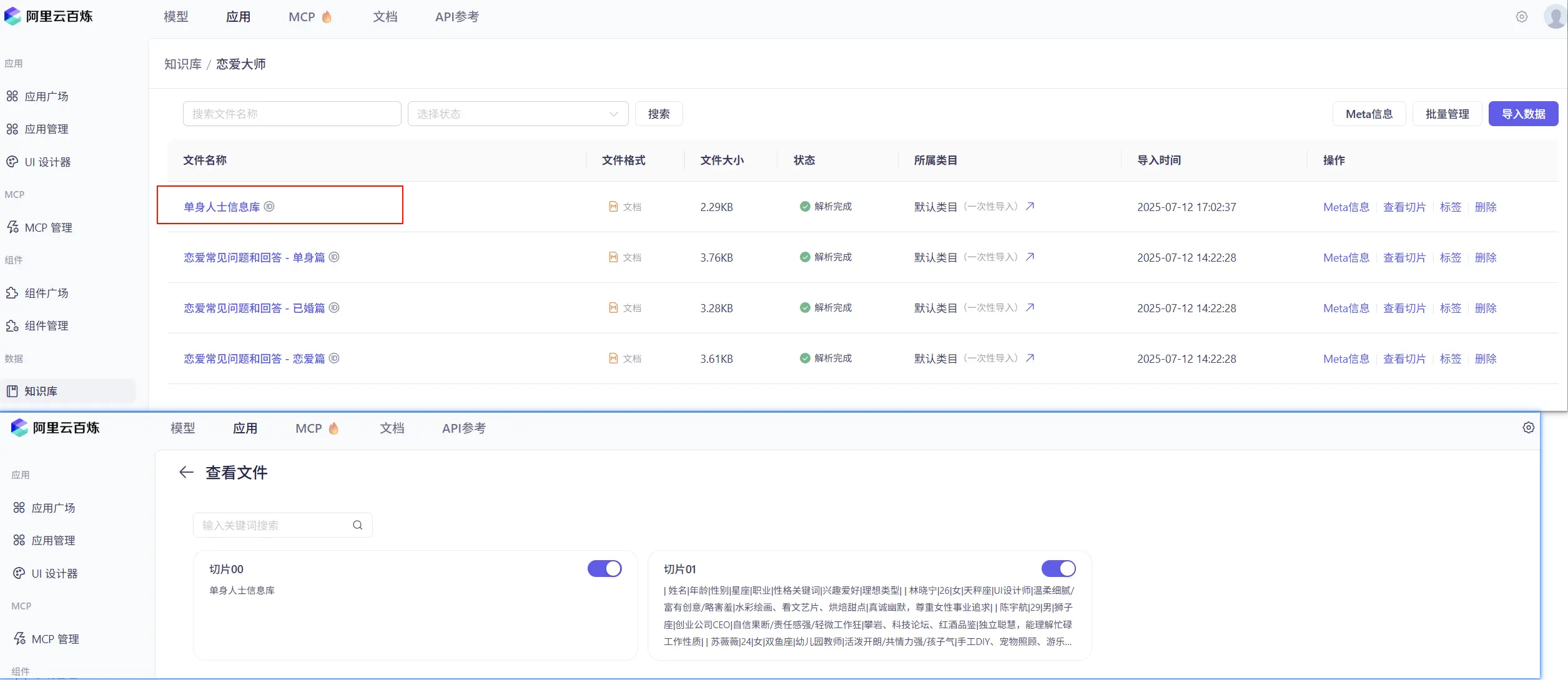Click category arrow icon in 单身篇 row
The width and height of the screenshot is (1568, 680).
coord(1030,257)
